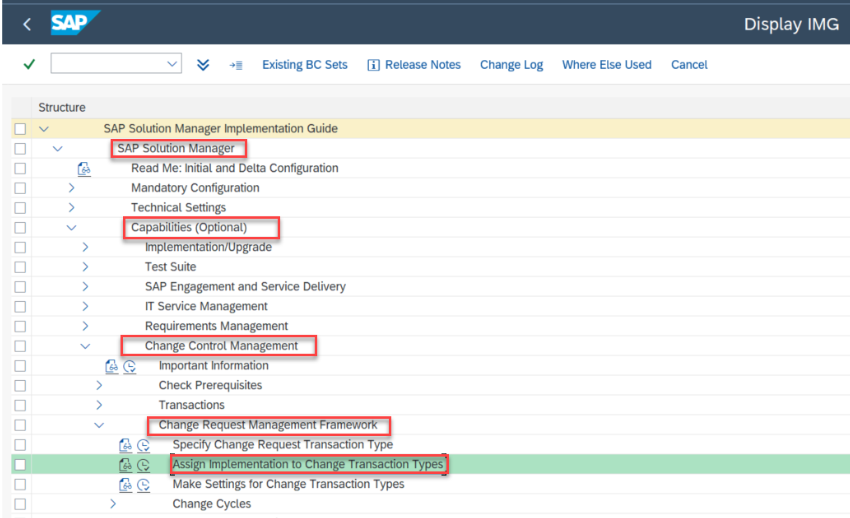Click the Expand All double-chevron toolbar icon
850x518 pixels.
(x=203, y=65)
